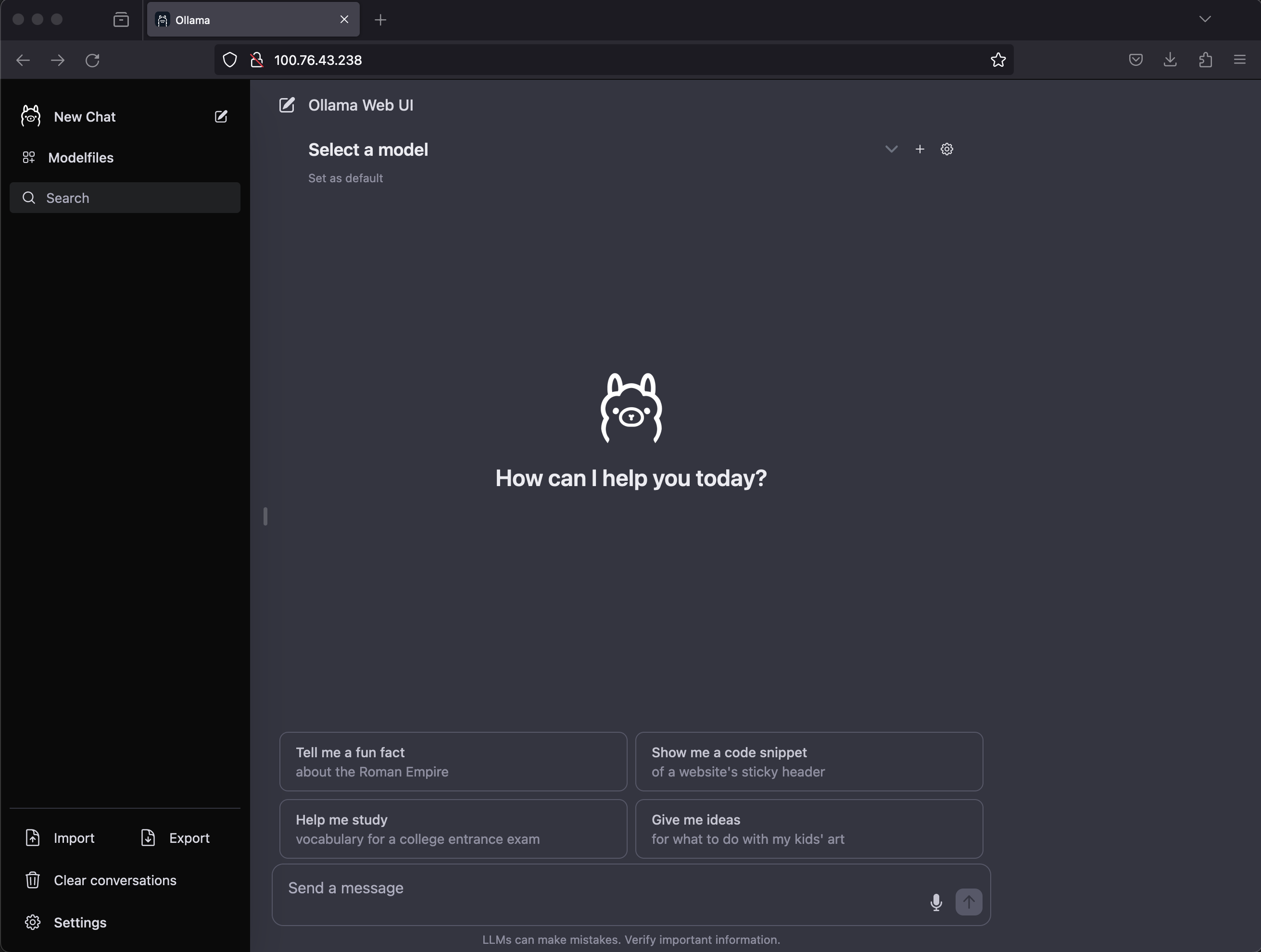Open a new browser tab with plus
This screenshot has width=1261, height=952.
tap(380, 20)
